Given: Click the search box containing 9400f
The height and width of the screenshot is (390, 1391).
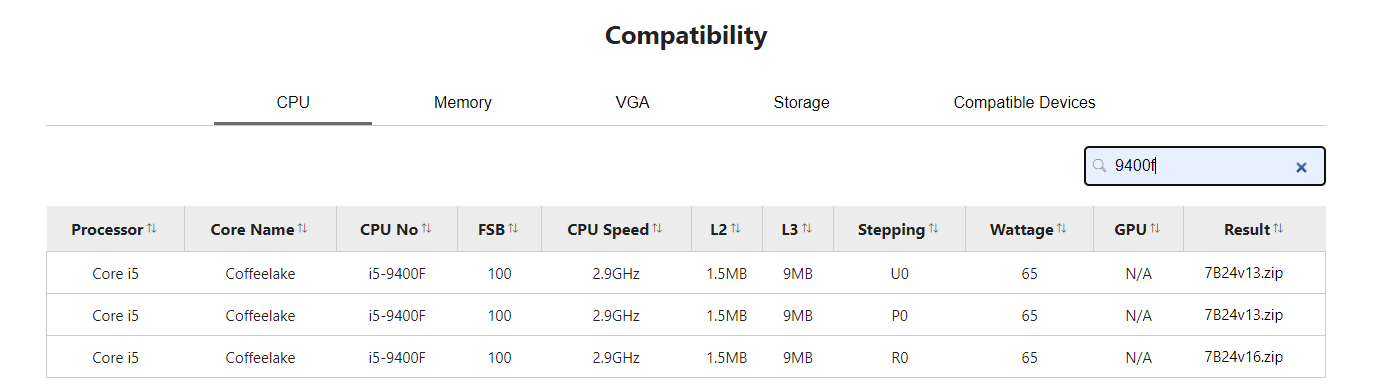Looking at the screenshot, I should [1205, 166].
